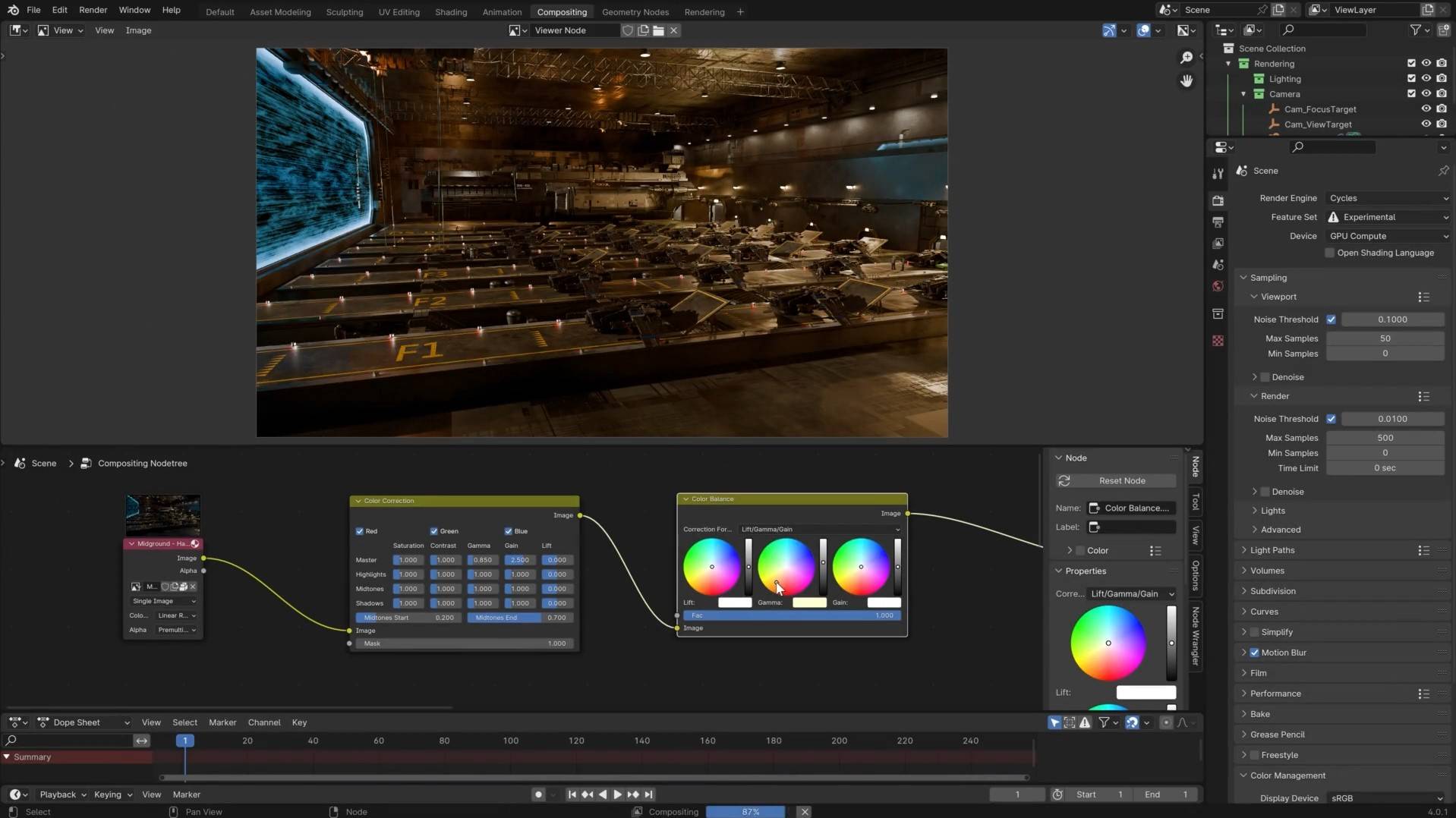Viewport: 1456px width, 818px height.
Task: Expand the Volumes panel
Action: tap(1243, 571)
